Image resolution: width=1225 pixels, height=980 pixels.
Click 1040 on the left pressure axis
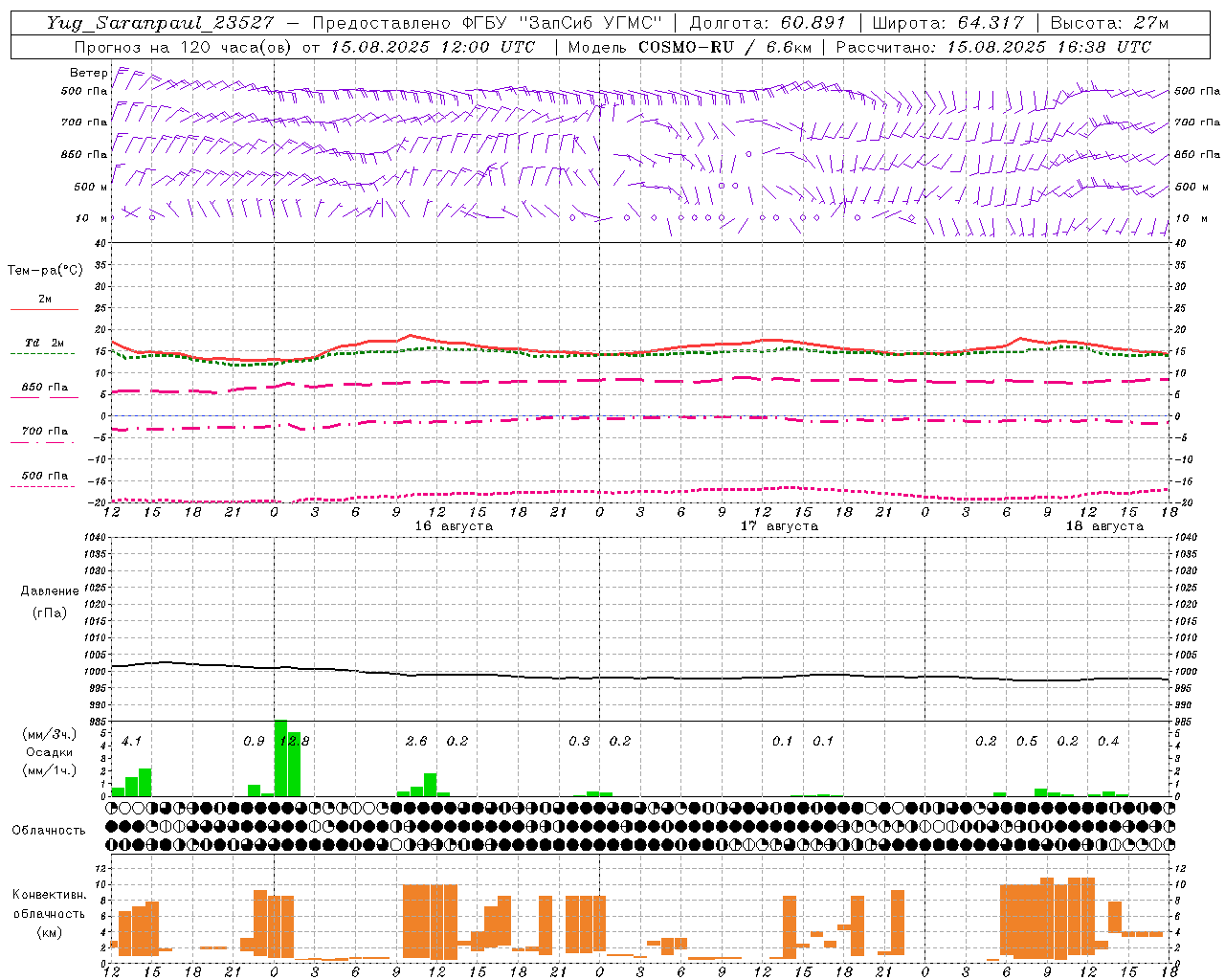pyautogui.click(x=95, y=537)
